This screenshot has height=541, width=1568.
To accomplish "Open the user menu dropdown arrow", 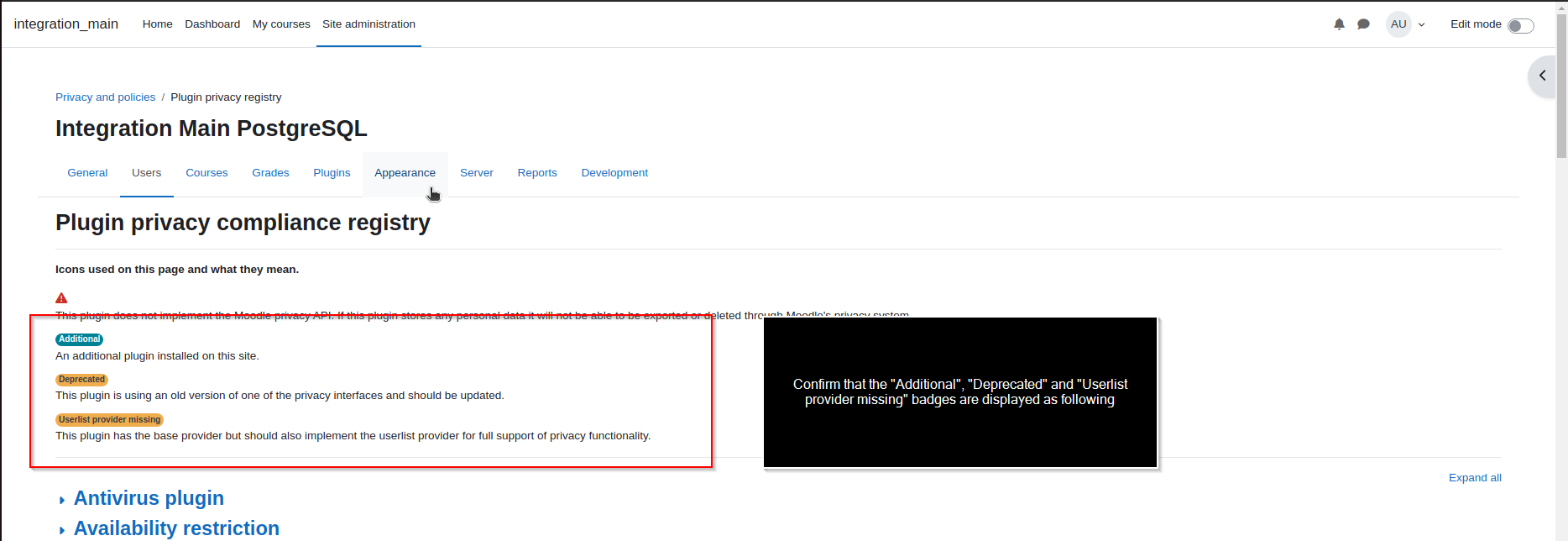I will (x=1421, y=25).
